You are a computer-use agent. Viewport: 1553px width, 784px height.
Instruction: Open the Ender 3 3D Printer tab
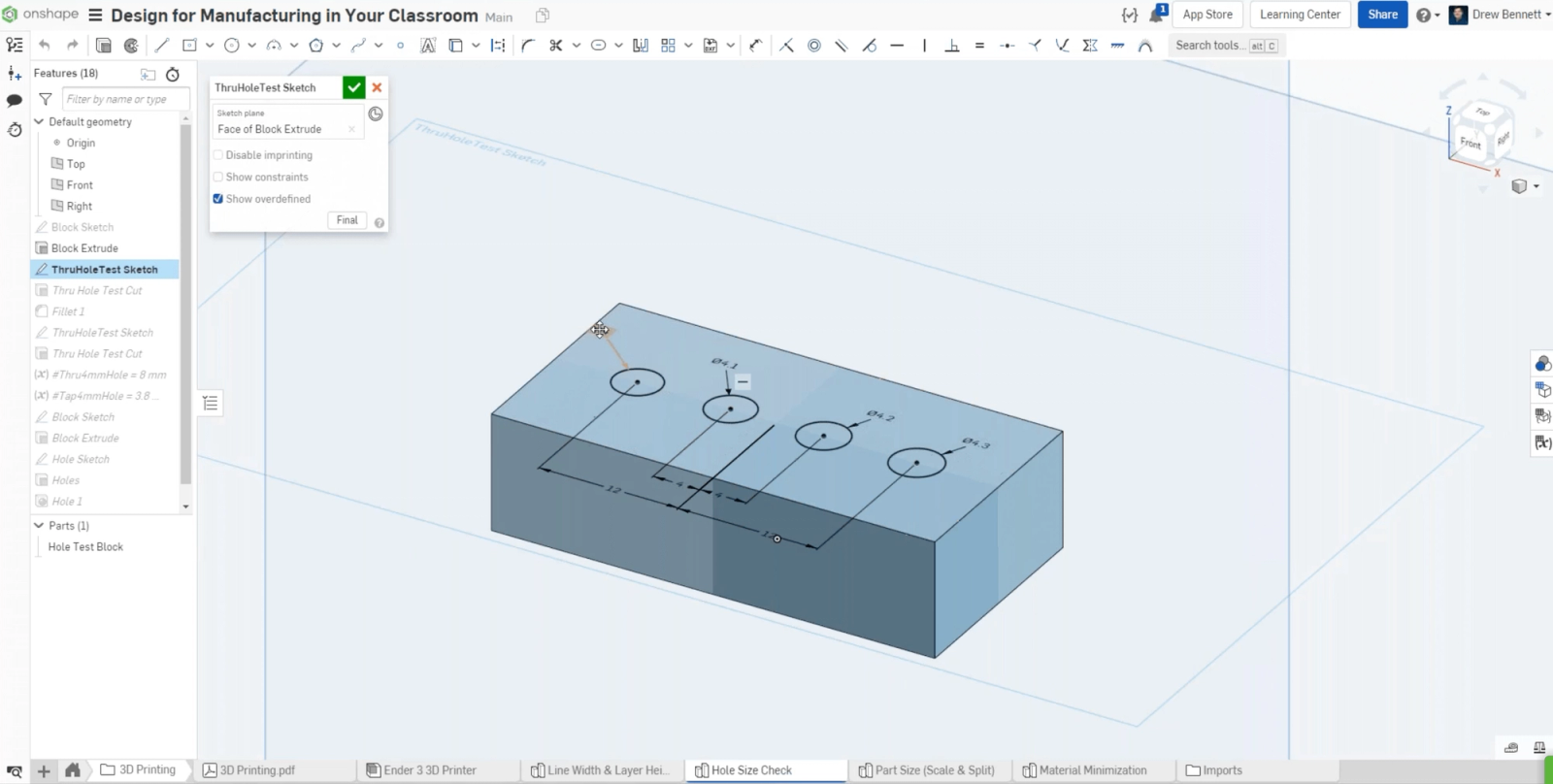point(429,770)
